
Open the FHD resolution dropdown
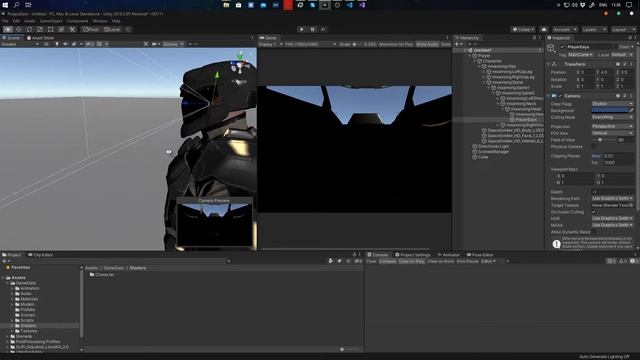click(310, 44)
